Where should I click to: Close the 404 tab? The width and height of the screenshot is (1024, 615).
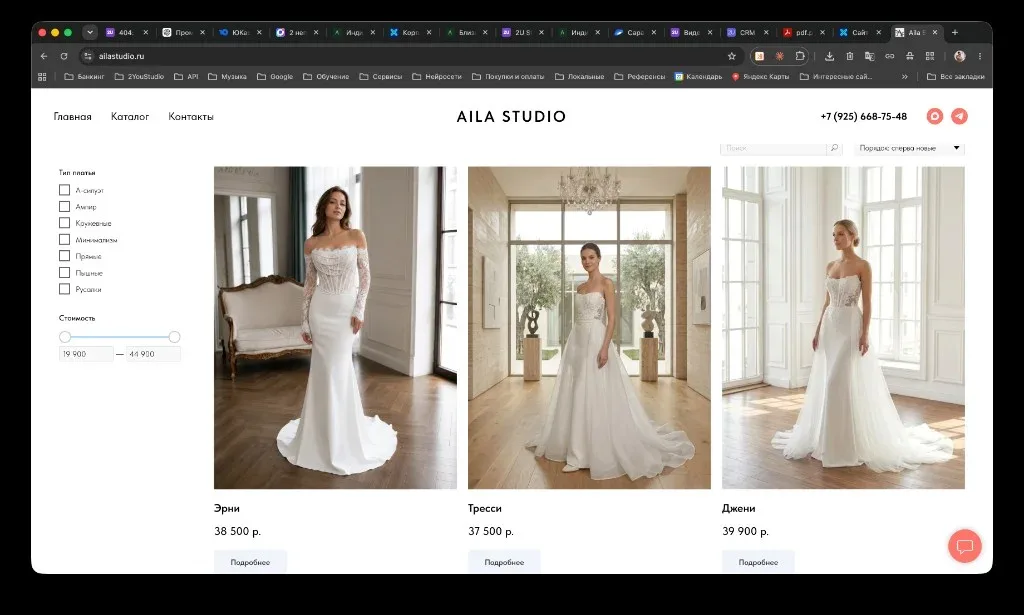pos(146,32)
